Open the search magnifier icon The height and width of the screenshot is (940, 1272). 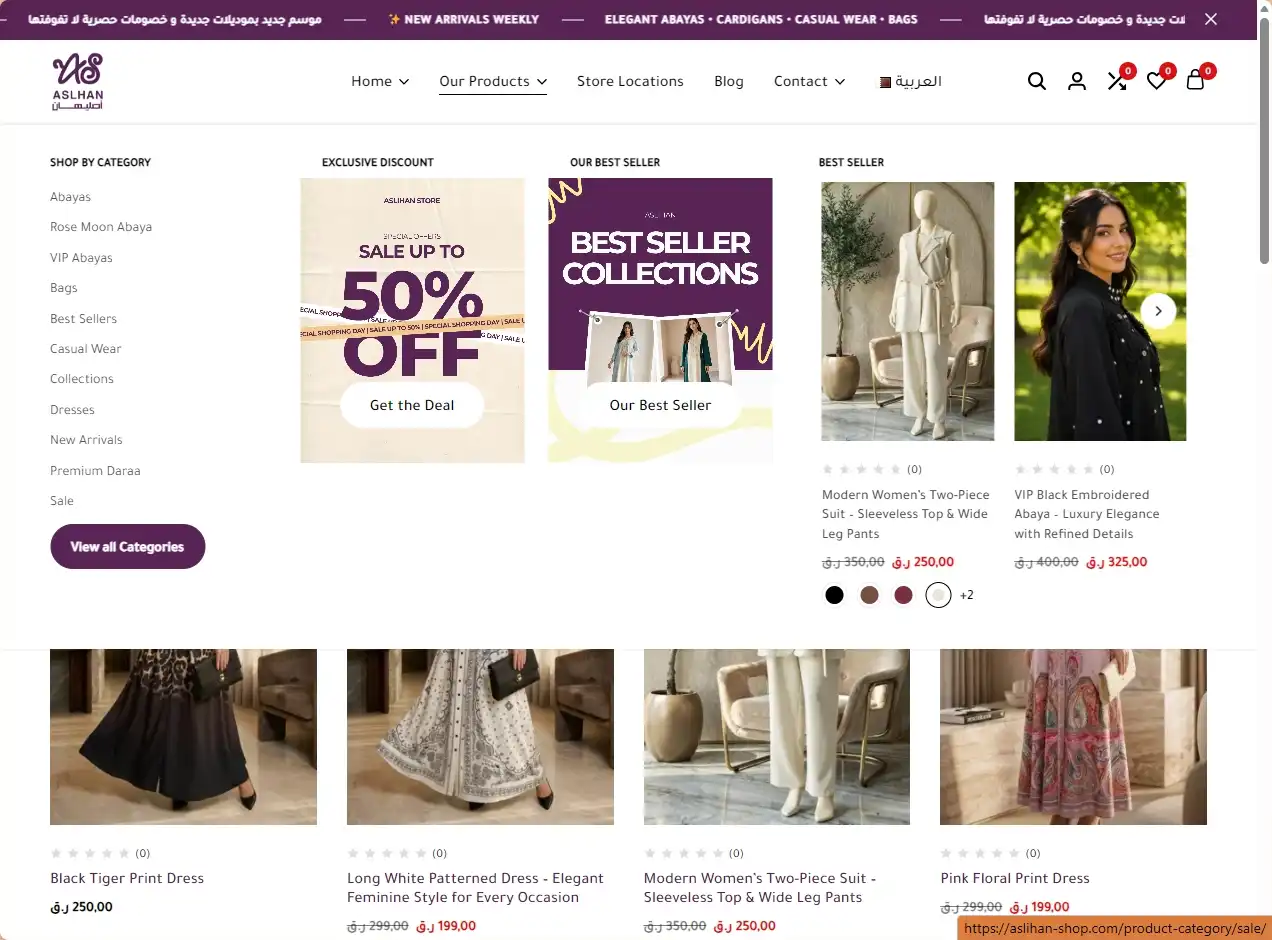[x=1037, y=81]
